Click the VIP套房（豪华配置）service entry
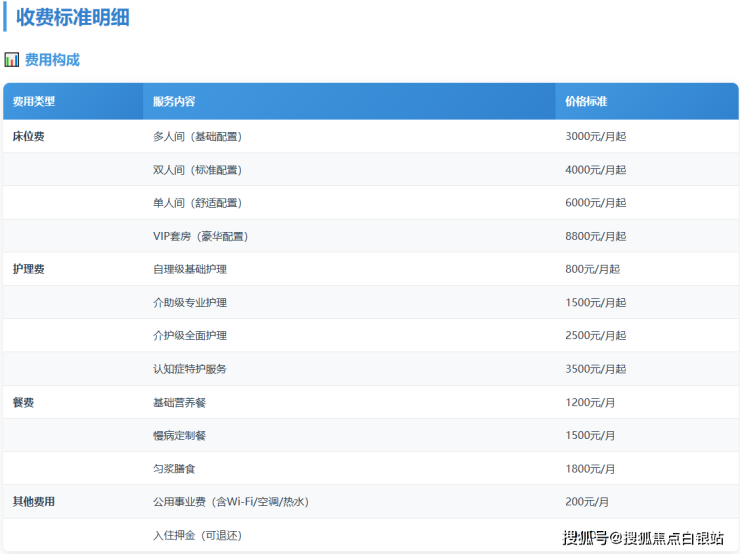 click(x=200, y=236)
